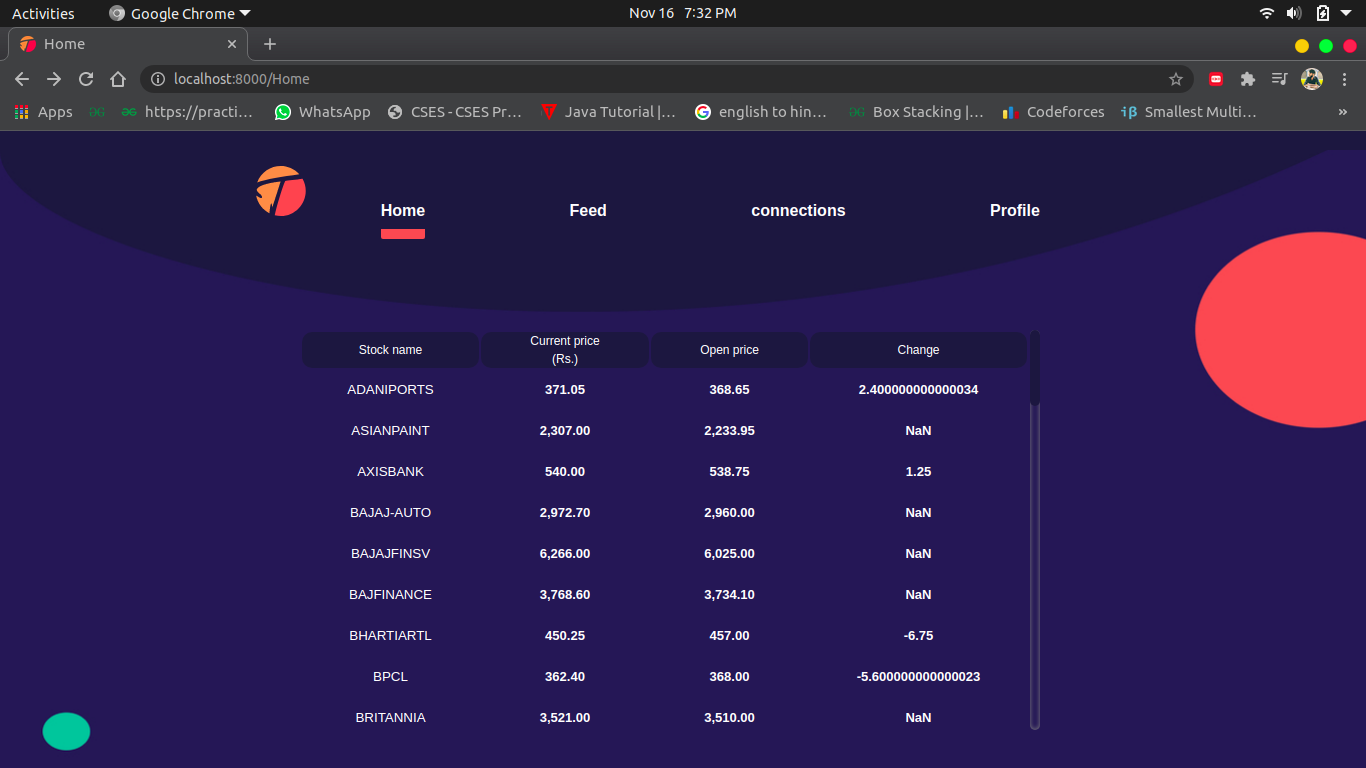Screen dimensions: 1366x768
Task: Select the BHARTIARTL stock name
Action: pyautogui.click(x=390, y=635)
